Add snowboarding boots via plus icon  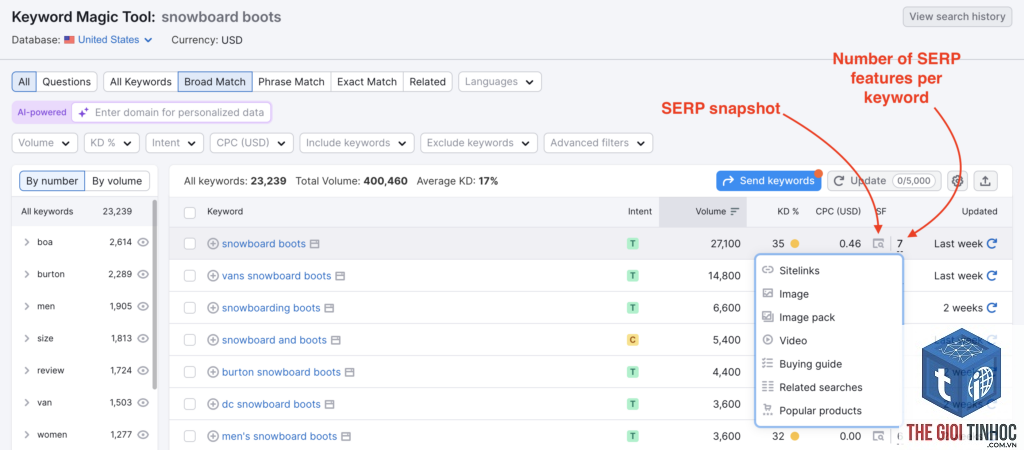pos(213,308)
